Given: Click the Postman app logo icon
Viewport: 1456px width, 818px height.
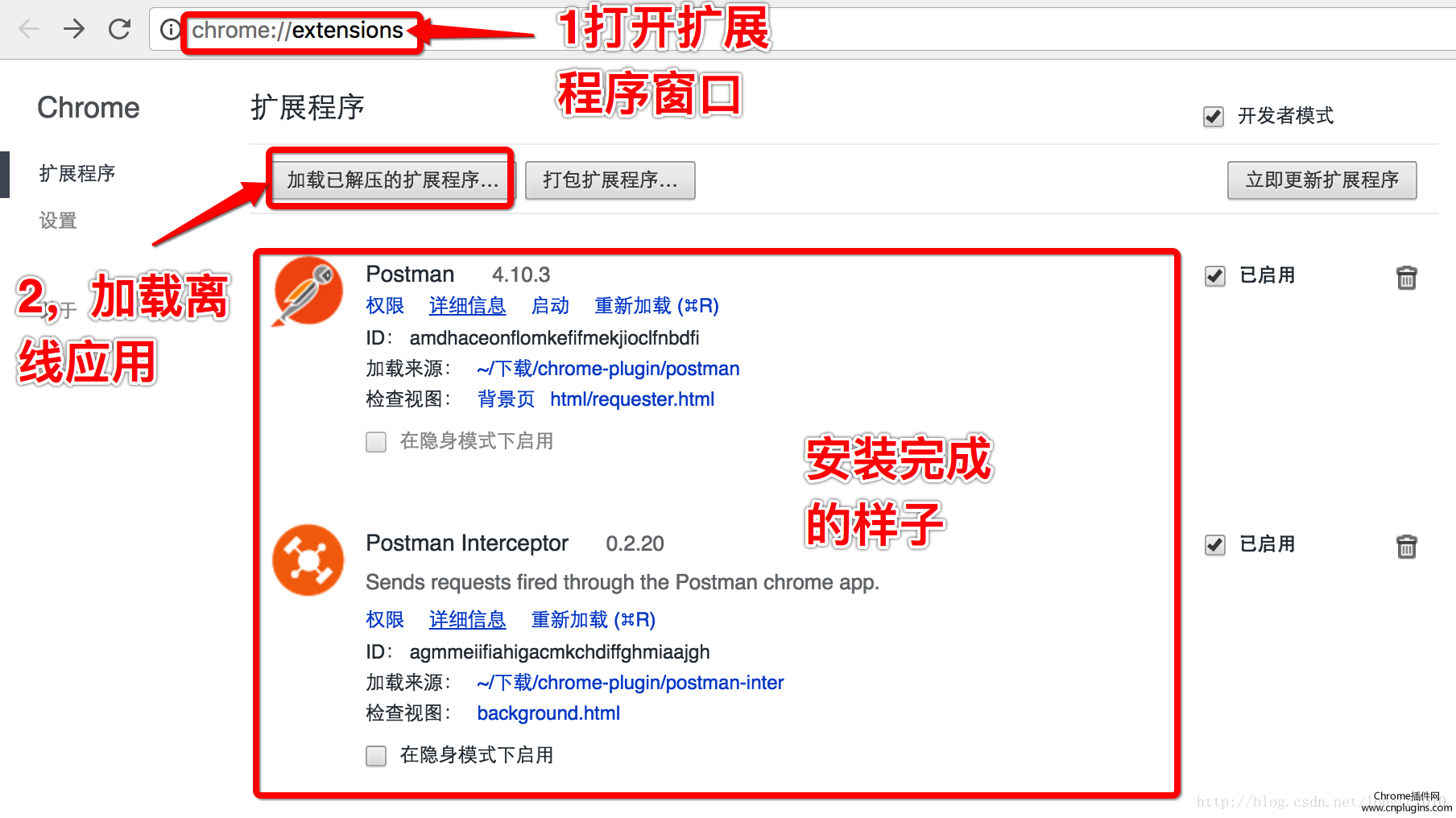Looking at the screenshot, I should (x=308, y=291).
